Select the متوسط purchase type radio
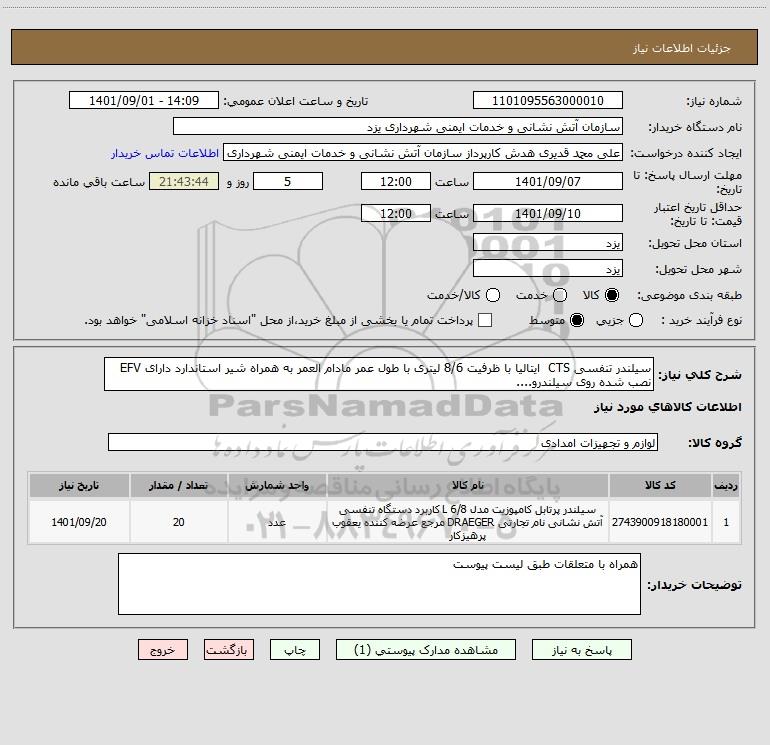This screenshot has height=745, width=770. coord(577,320)
